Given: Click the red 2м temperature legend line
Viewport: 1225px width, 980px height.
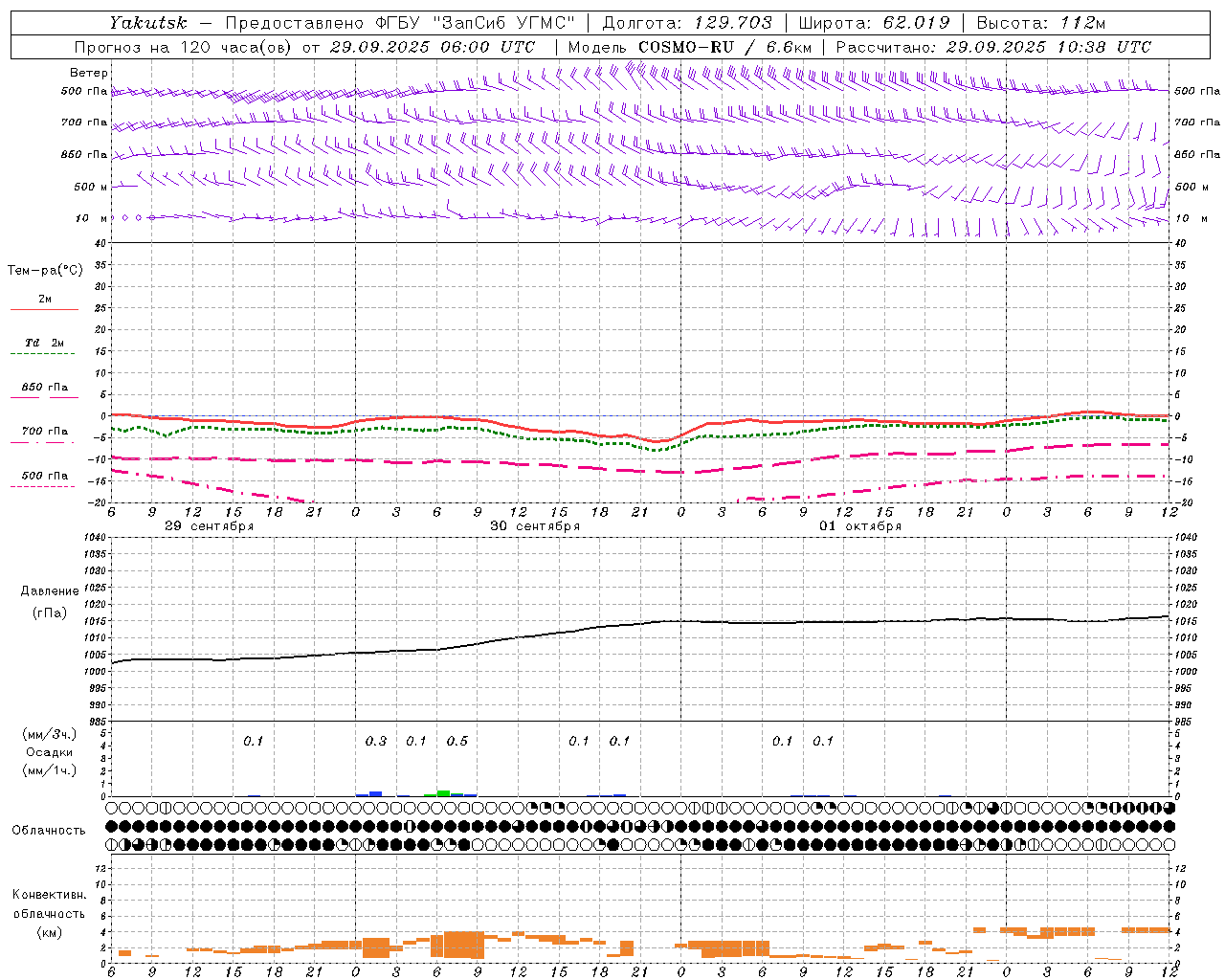Looking at the screenshot, I should pos(44,310).
